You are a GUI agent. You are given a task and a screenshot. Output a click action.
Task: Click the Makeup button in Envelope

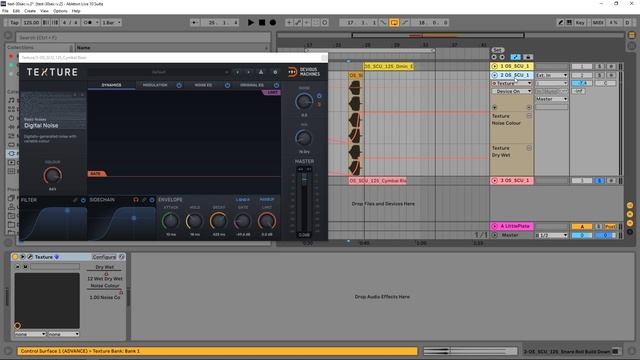[x=267, y=200]
